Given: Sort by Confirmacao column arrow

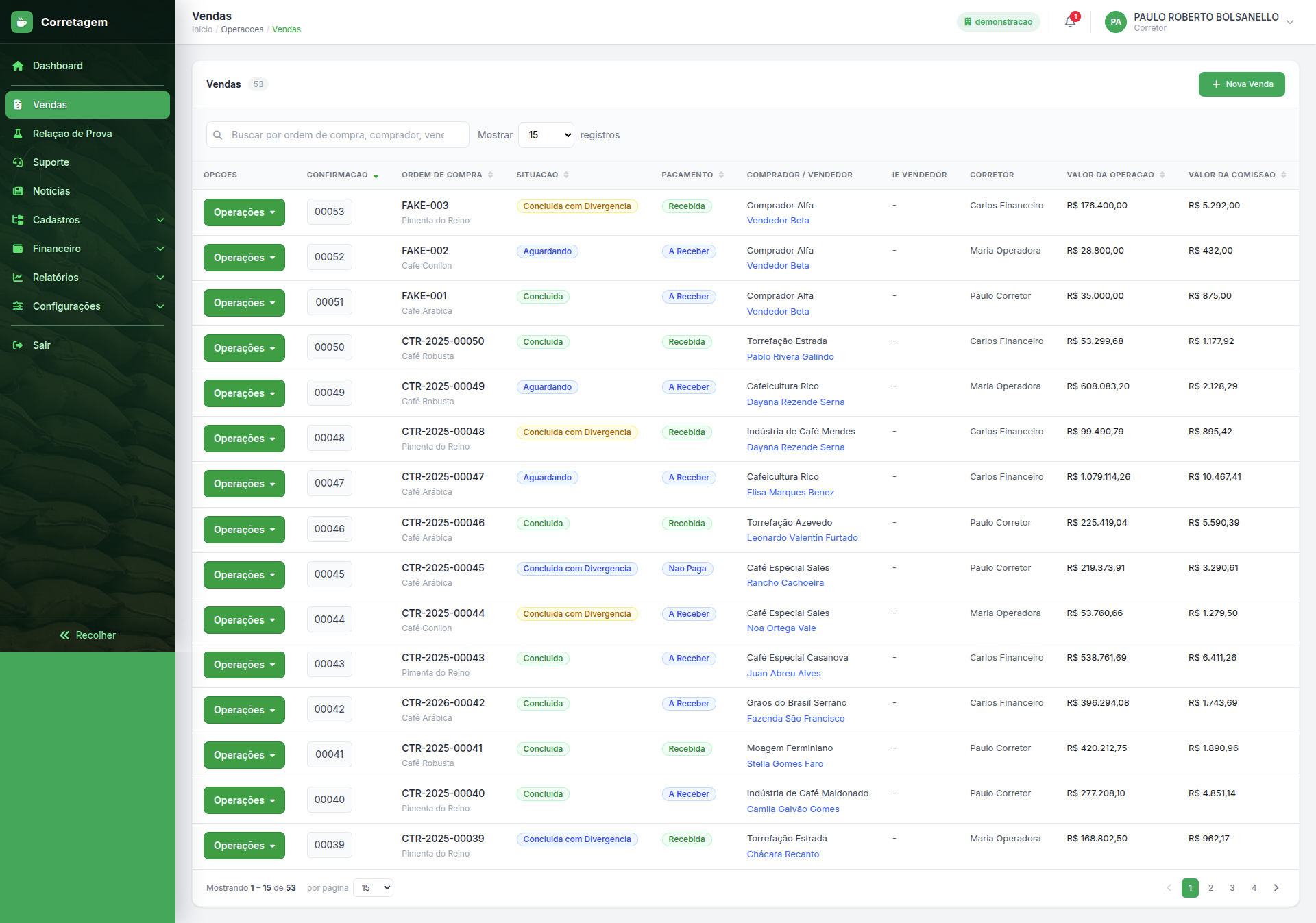Looking at the screenshot, I should click(x=376, y=175).
